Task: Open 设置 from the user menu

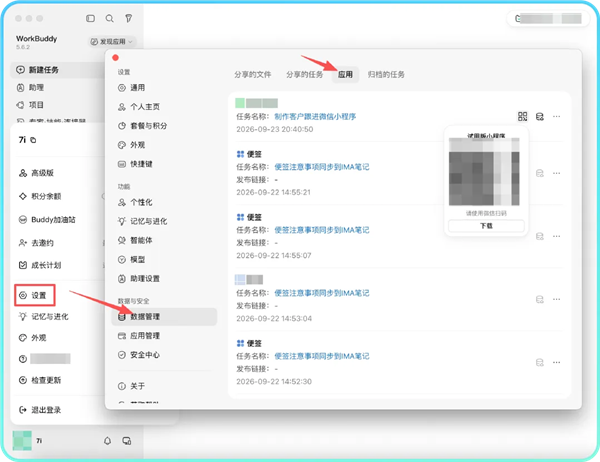Action: click(35, 295)
